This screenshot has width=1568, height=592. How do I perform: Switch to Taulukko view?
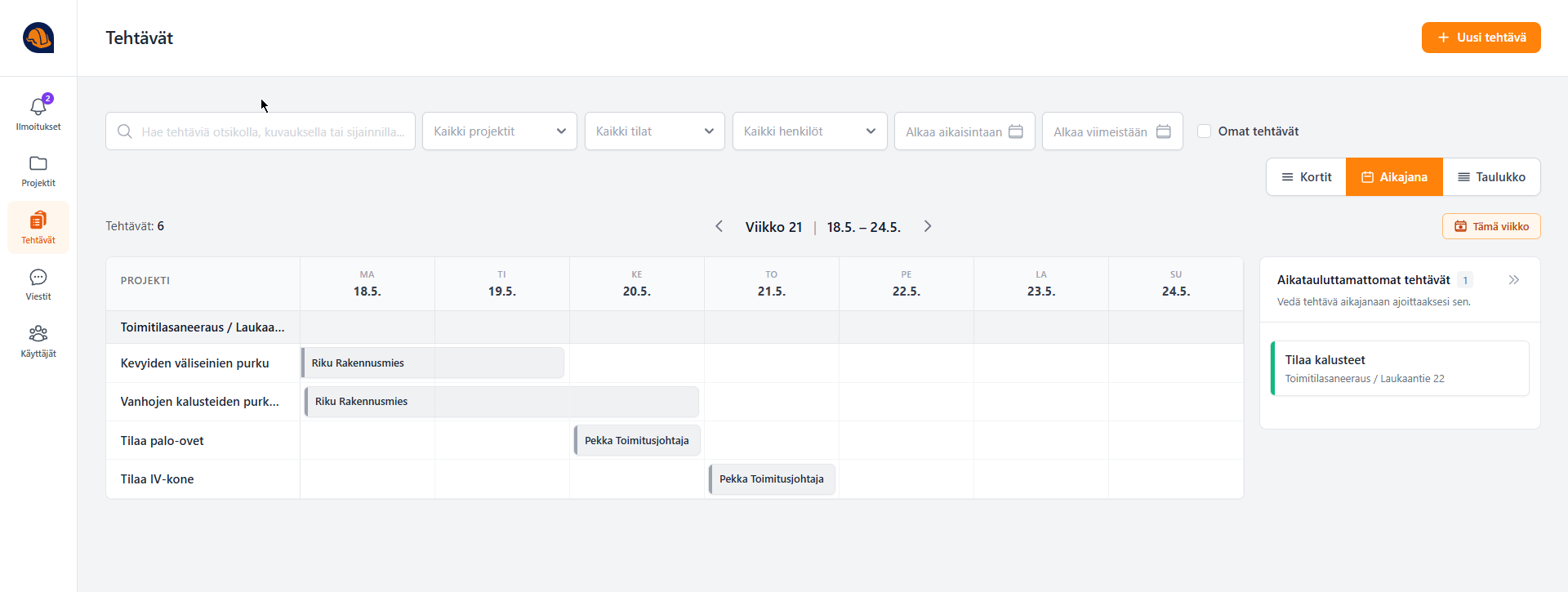(1491, 177)
